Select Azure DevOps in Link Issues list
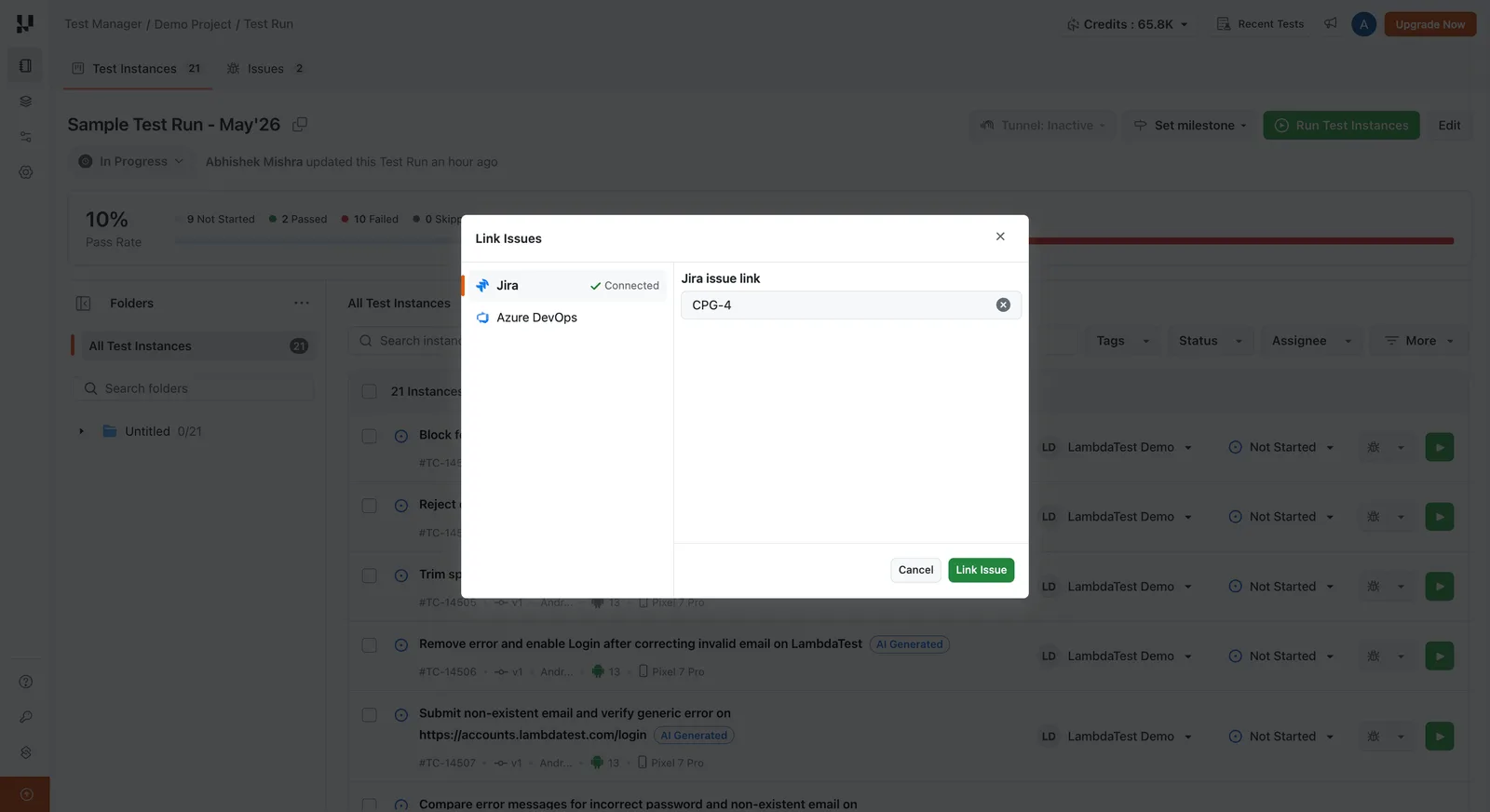This screenshot has height=812, width=1490. point(567,318)
